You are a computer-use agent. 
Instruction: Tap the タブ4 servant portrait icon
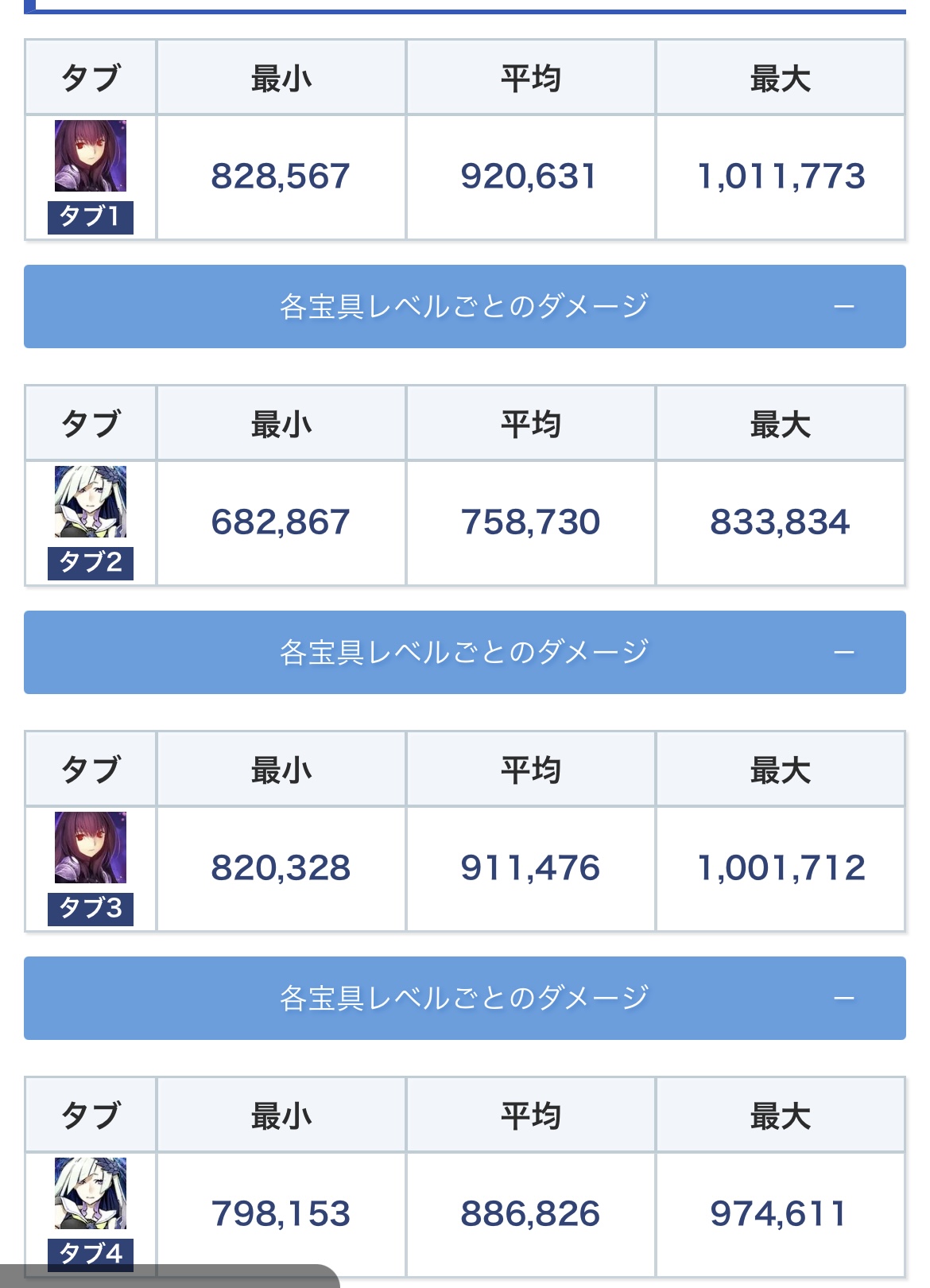tap(91, 1193)
